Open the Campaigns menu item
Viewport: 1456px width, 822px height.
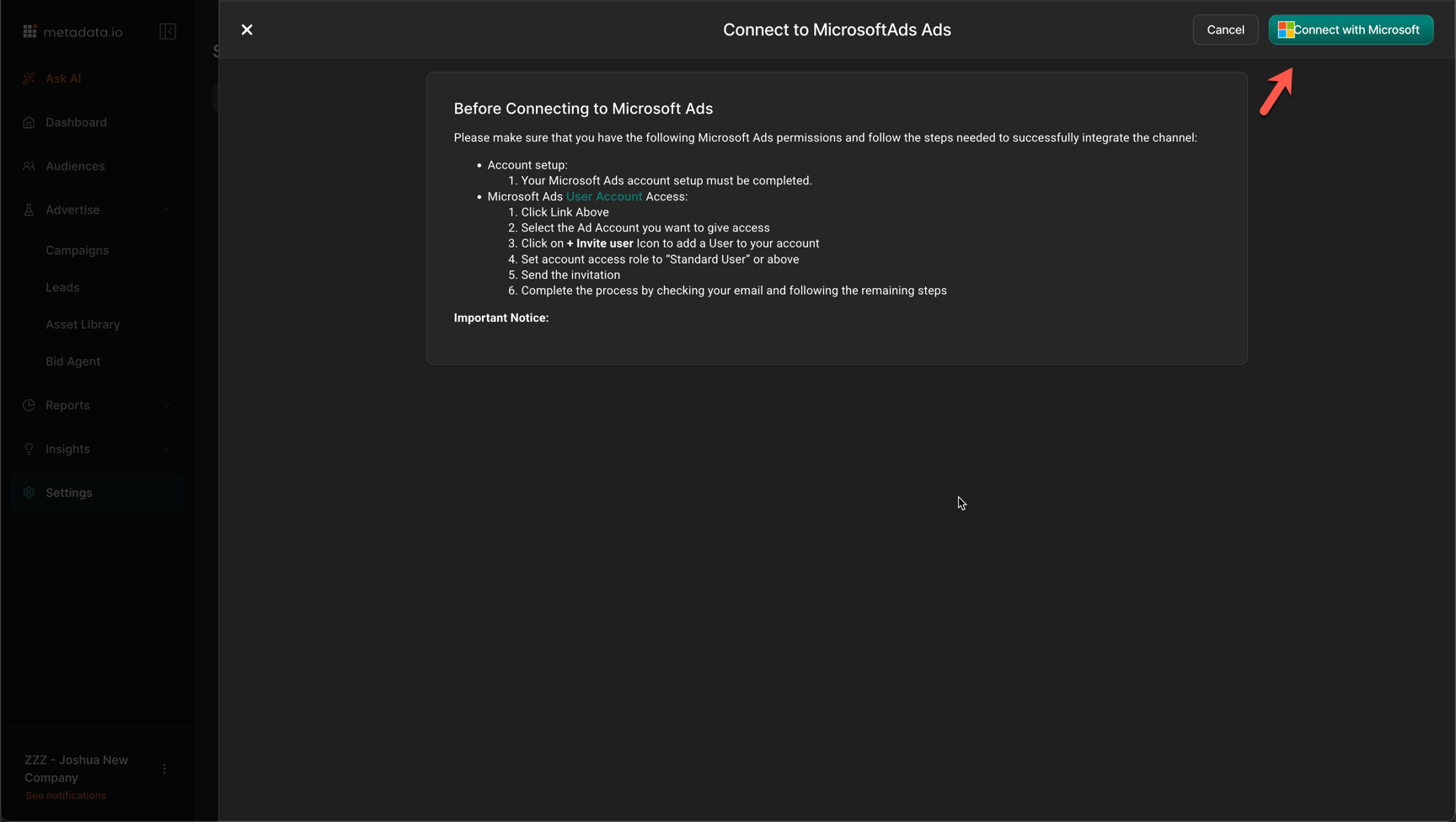coord(77,250)
